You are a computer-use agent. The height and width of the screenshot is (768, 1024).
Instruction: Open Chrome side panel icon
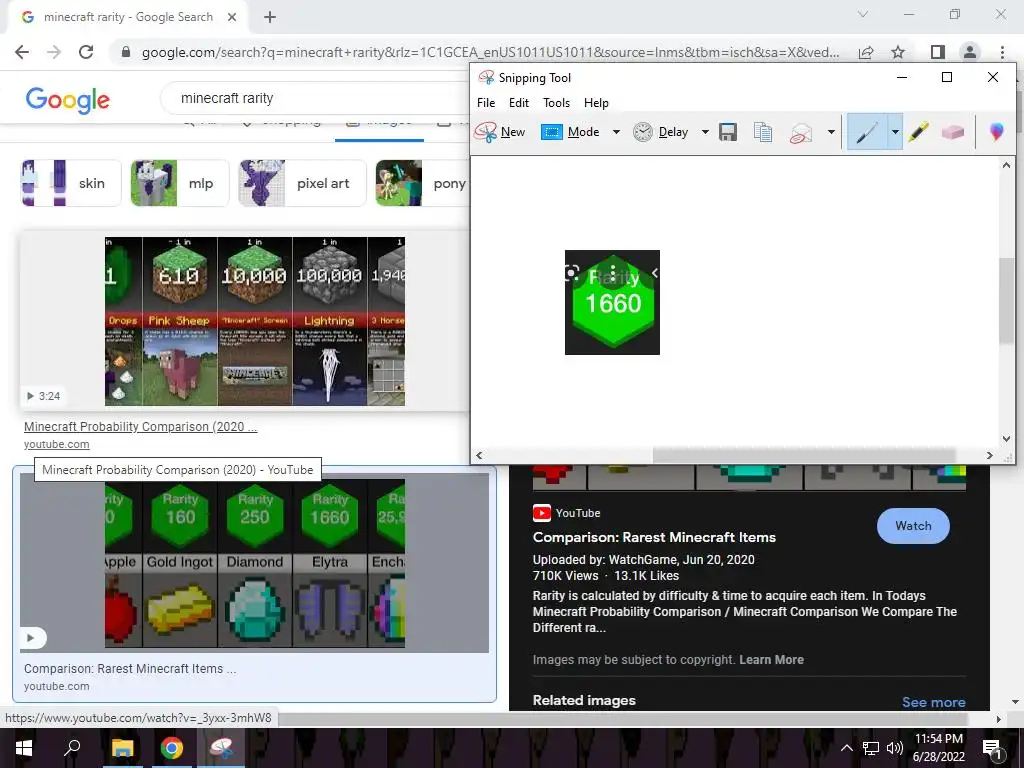(x=938, y=52)
